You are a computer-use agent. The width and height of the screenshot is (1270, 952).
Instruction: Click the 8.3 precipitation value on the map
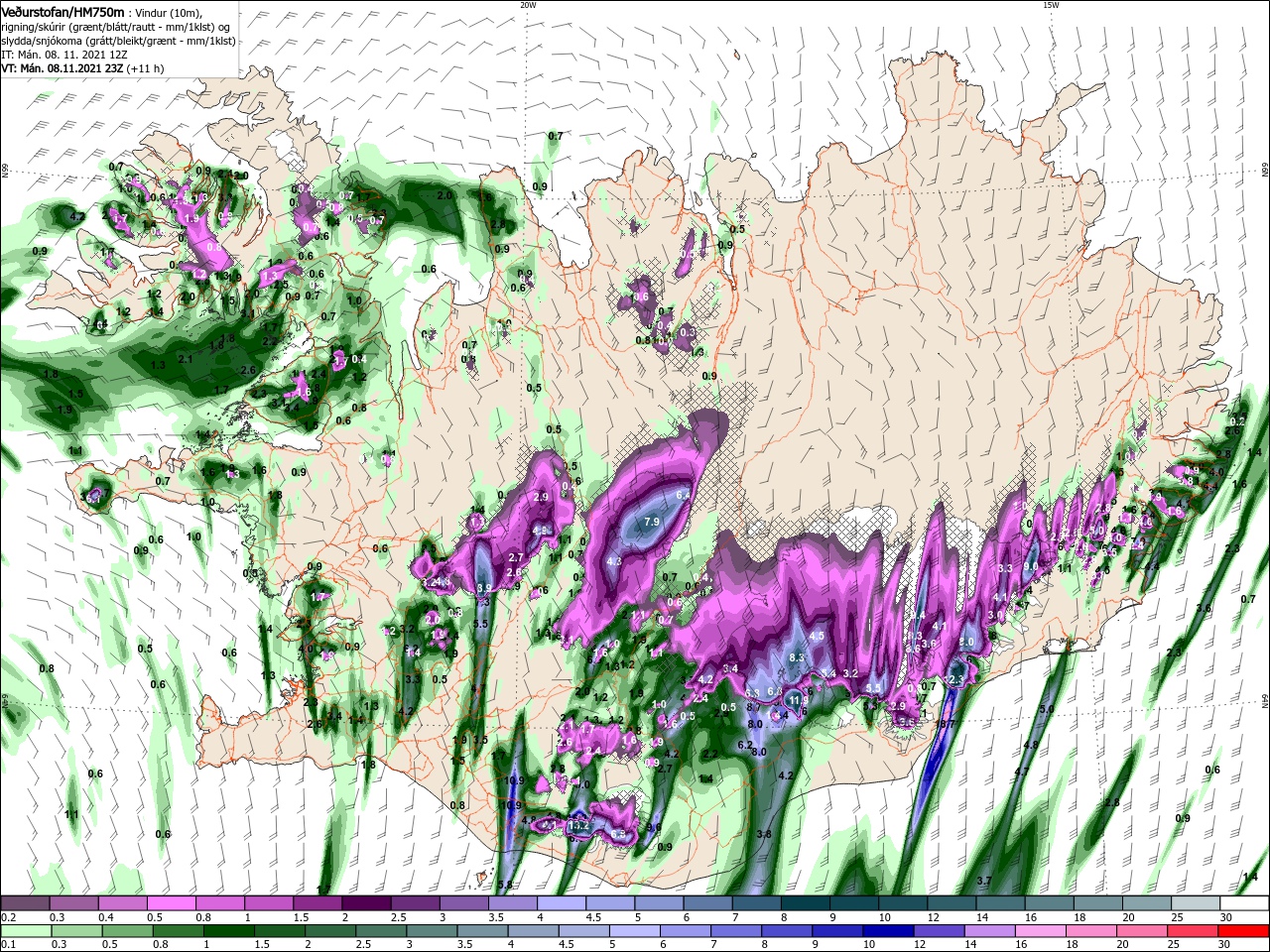(797, 658)
